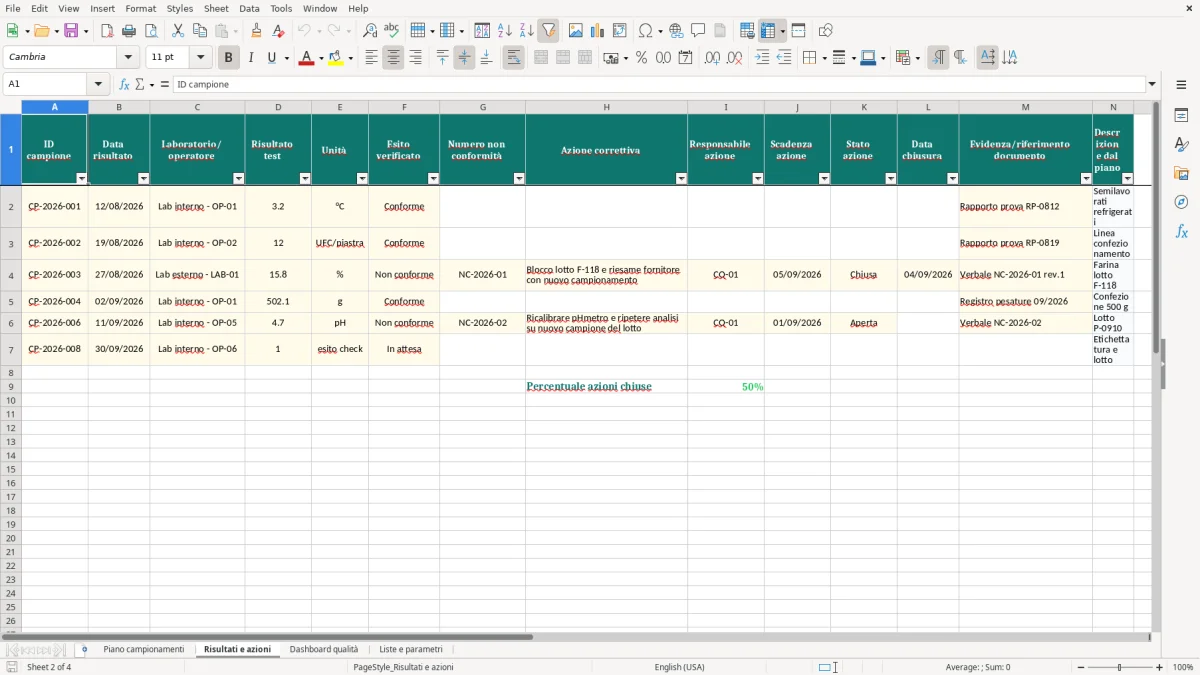This screenshot has width=1200, height=675.
Task: Insert an image
Action: [x=576, y=31]
